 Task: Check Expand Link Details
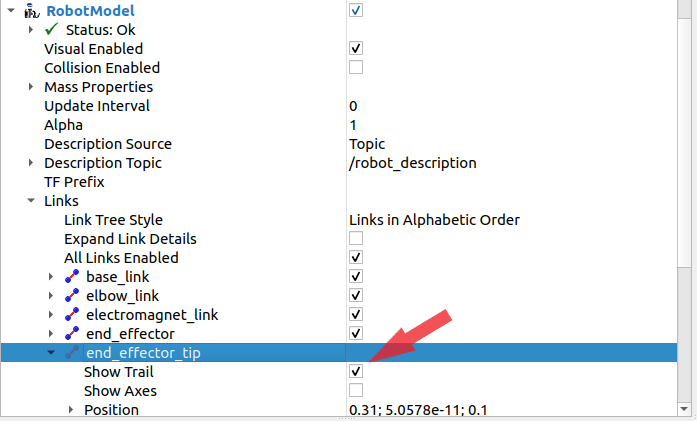point(356,238)
